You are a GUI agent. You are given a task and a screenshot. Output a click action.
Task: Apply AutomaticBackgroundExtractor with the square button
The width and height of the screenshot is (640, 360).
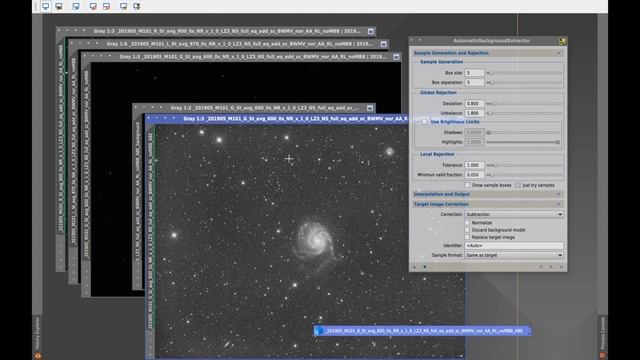click(x=424, y=267)
